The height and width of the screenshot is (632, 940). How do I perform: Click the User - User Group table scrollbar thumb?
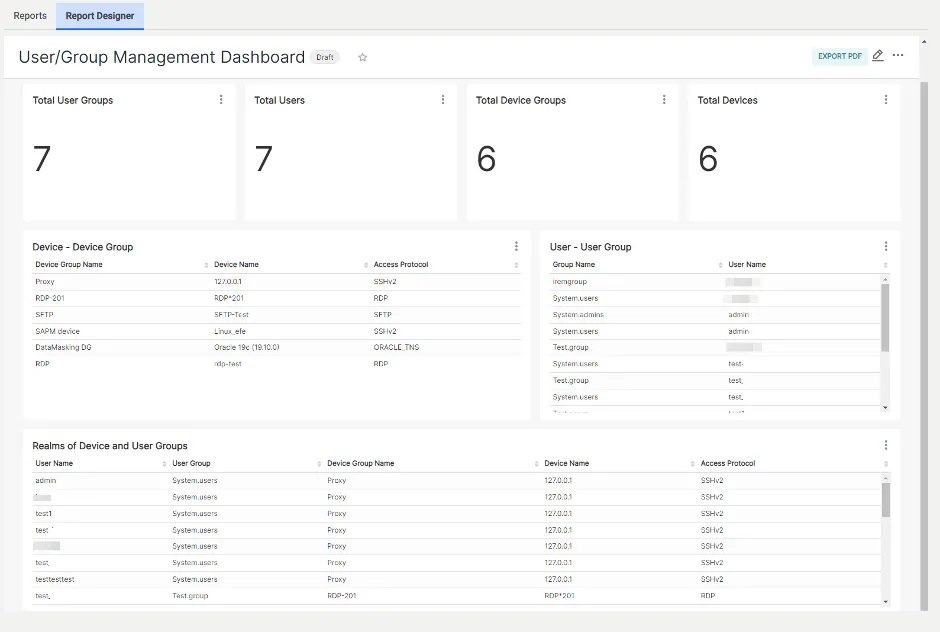[x=885, y=318]
